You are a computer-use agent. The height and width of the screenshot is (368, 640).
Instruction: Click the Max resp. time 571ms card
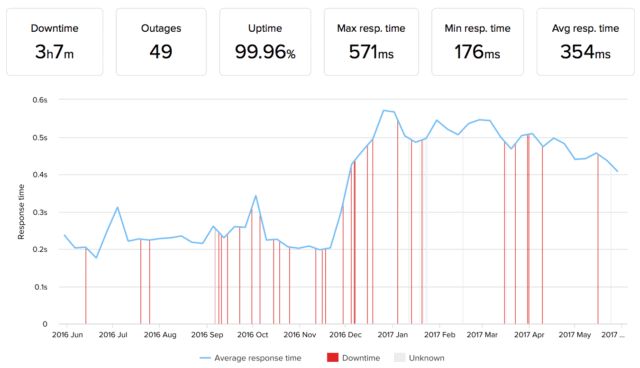[371, 42]
